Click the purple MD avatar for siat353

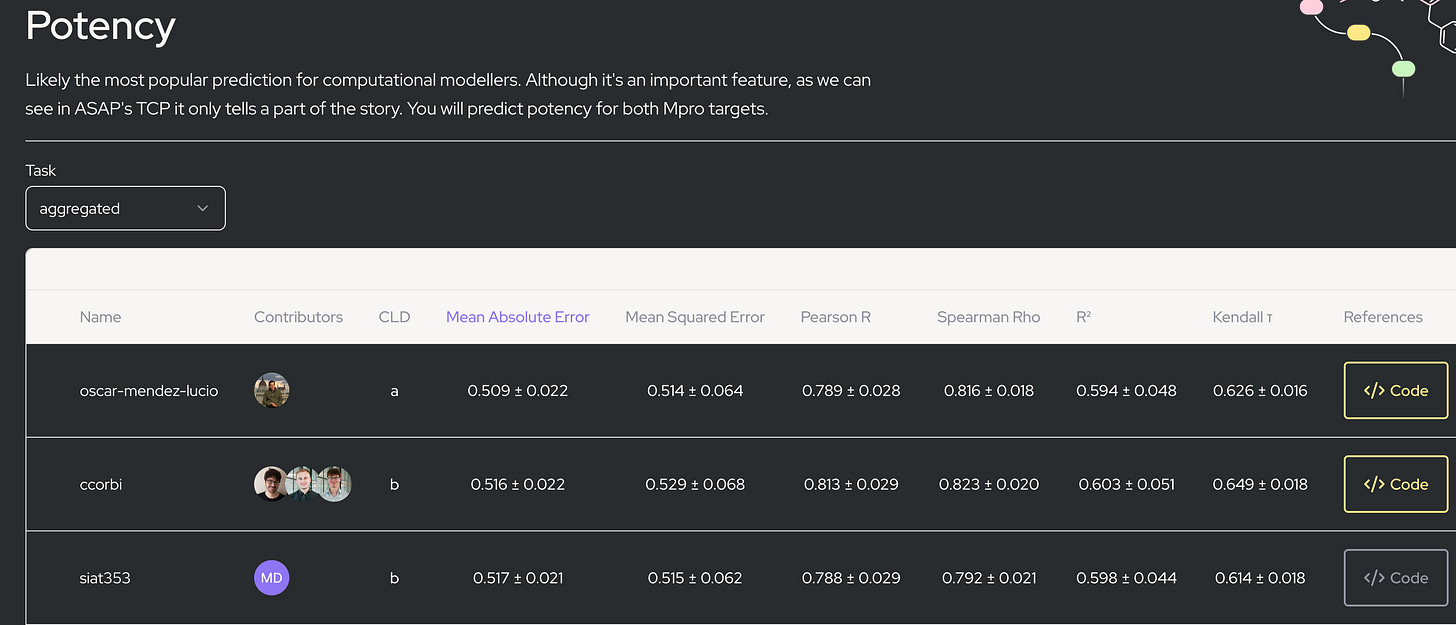(x=271, y=577)
